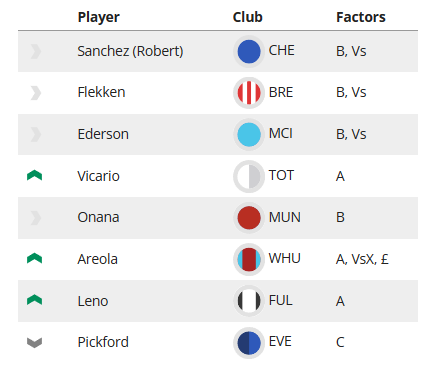Select the Areola factors cell A, VsX, £
Viewport: 428px width, 368px height.
[x=362, y=259]
